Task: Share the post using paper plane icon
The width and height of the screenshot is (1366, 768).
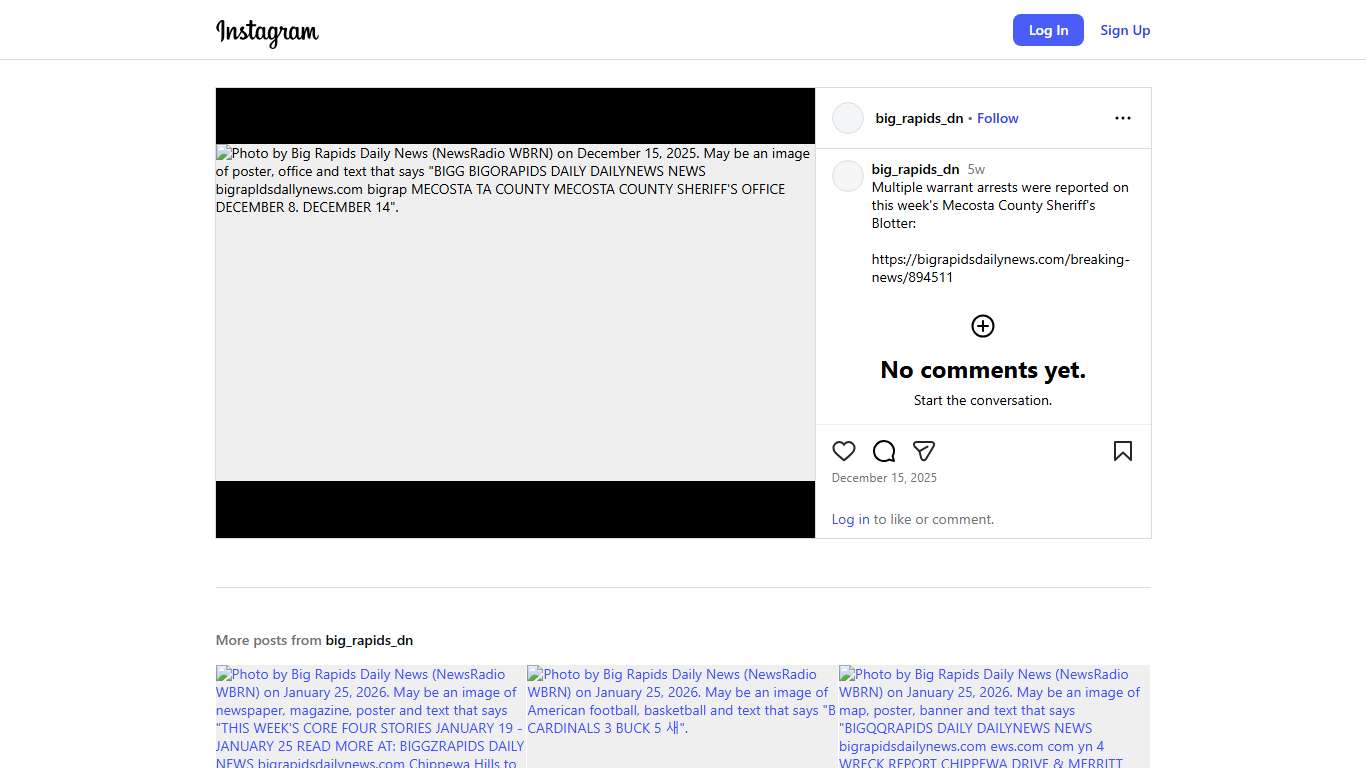Action: click(924, 451)
